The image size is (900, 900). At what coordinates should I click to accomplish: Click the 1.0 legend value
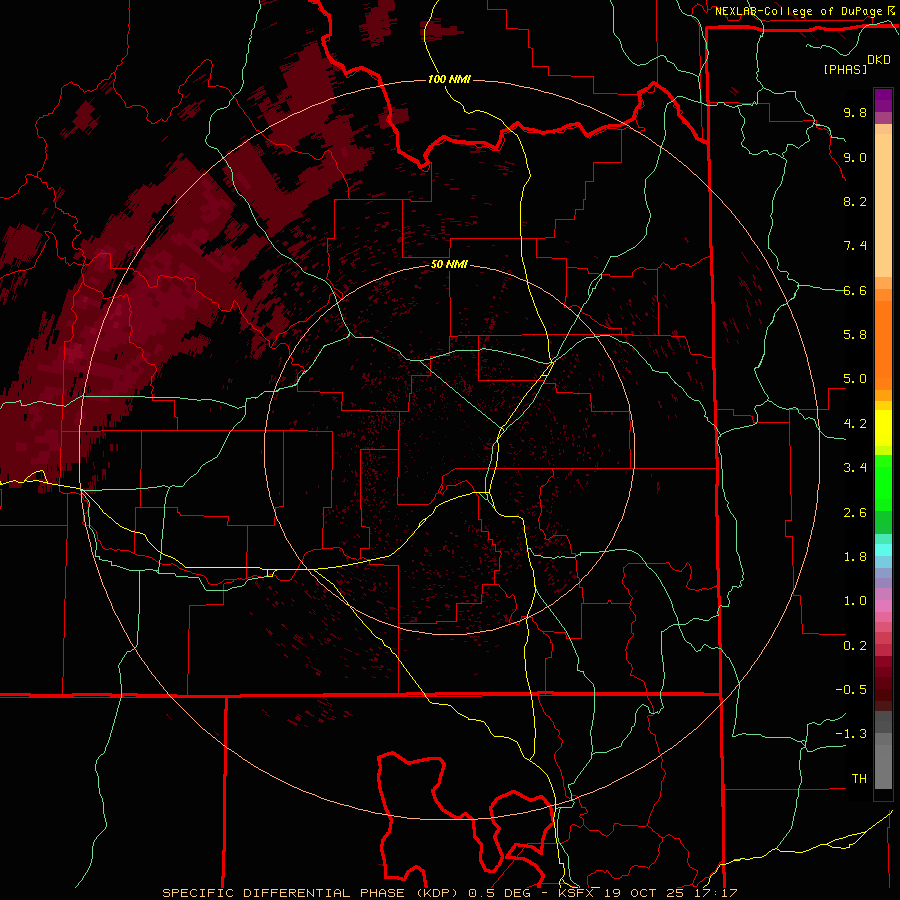coord(855,601)
